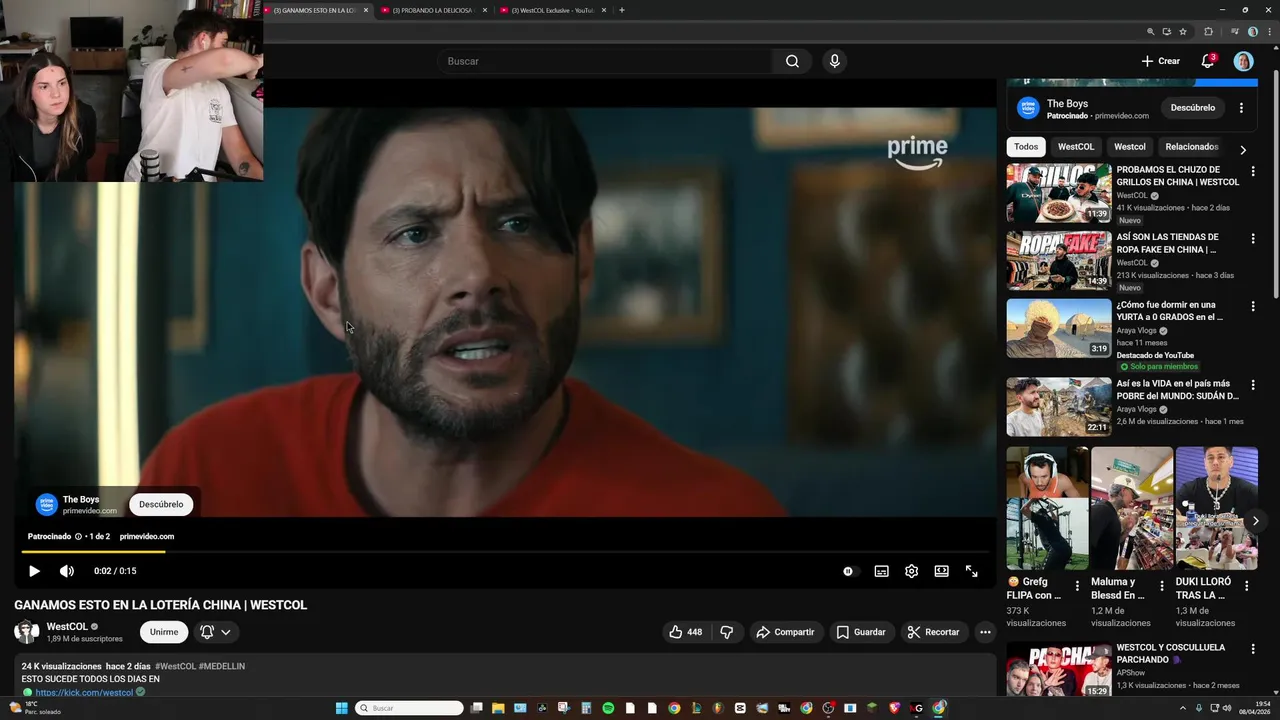This screenshot has width=1280, height=720.
Task: Open Chrome extensions puzzle icon
Action: [1208, 32]
